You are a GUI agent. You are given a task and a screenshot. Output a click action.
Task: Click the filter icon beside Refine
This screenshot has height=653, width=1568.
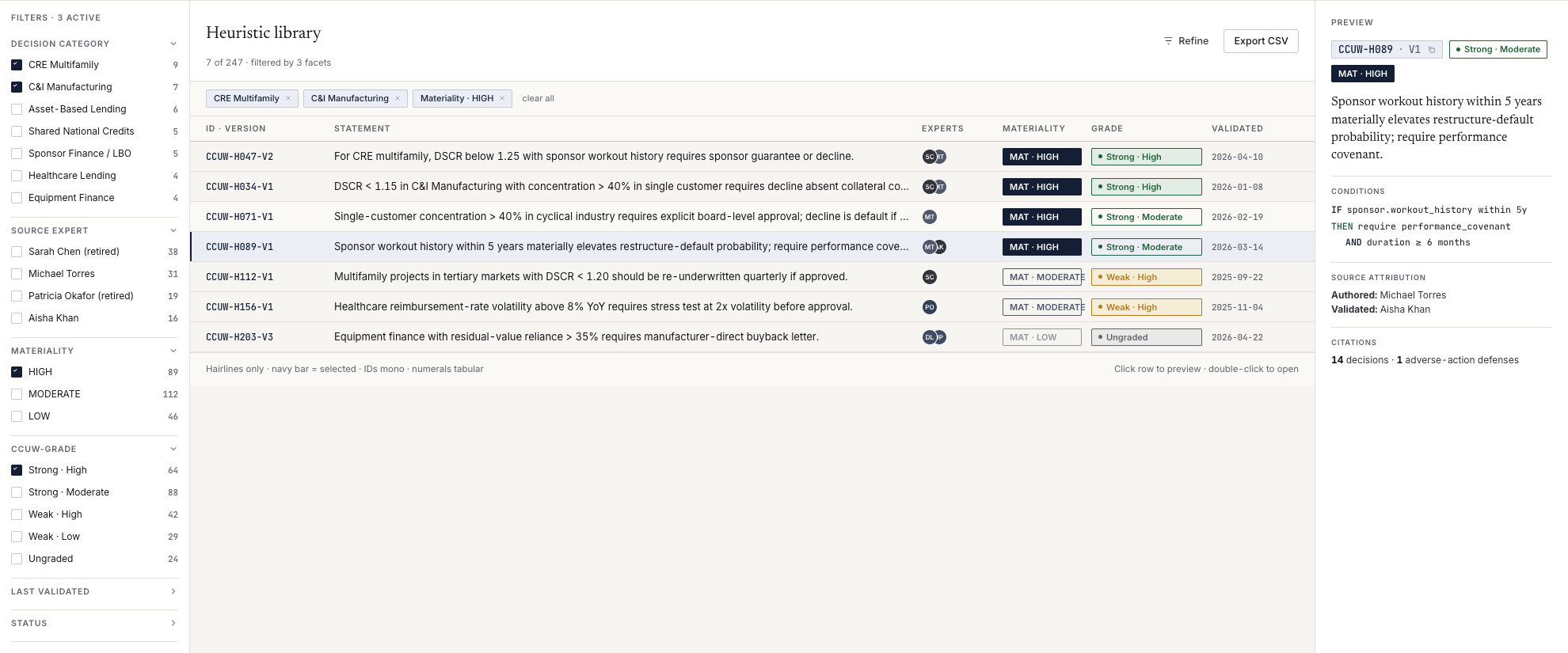(1167, 41)
